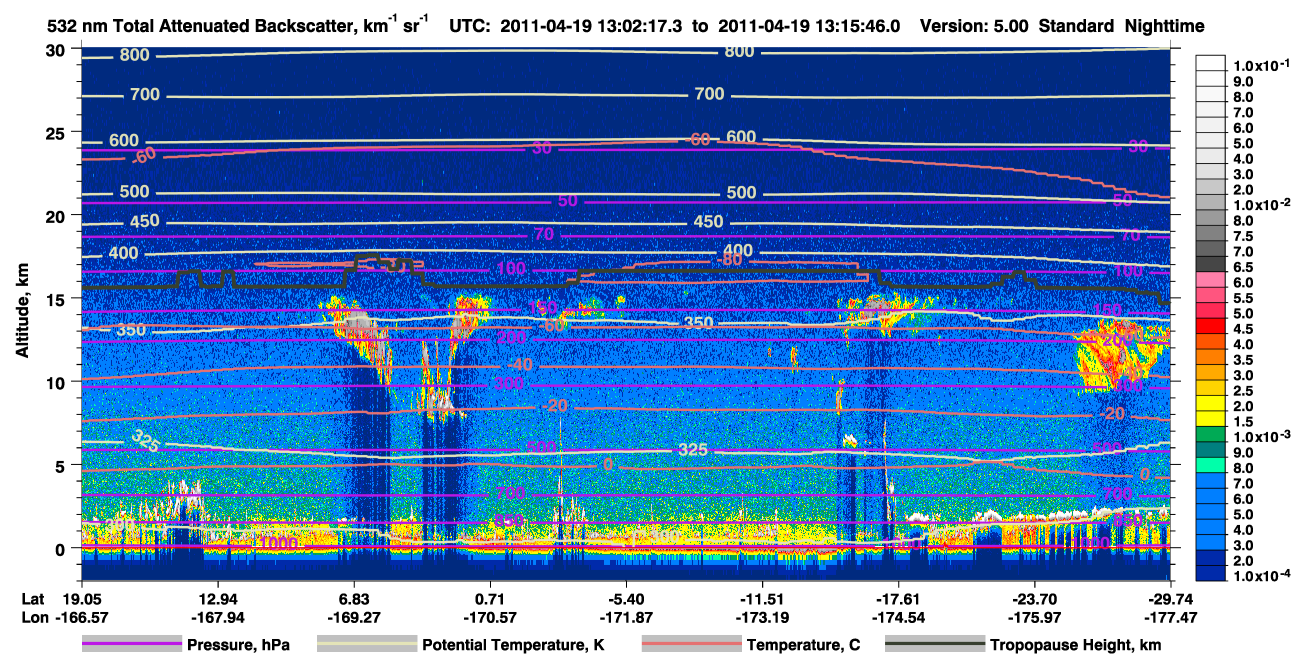Click the colorbar label 1.0x10-1
1300x667 pixels.
coord(1262,65)
